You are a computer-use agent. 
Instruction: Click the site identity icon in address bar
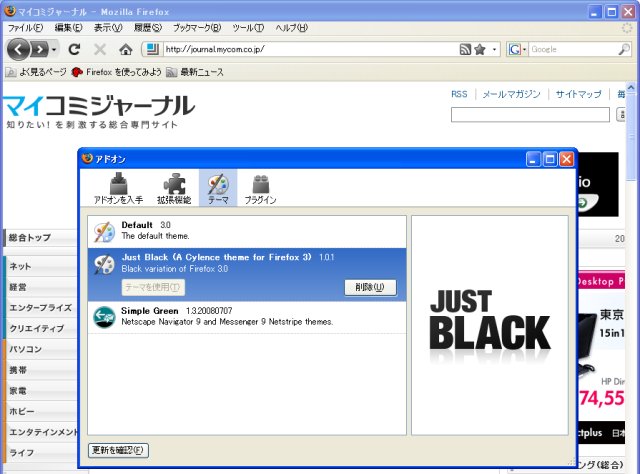(x=152, y=49)
